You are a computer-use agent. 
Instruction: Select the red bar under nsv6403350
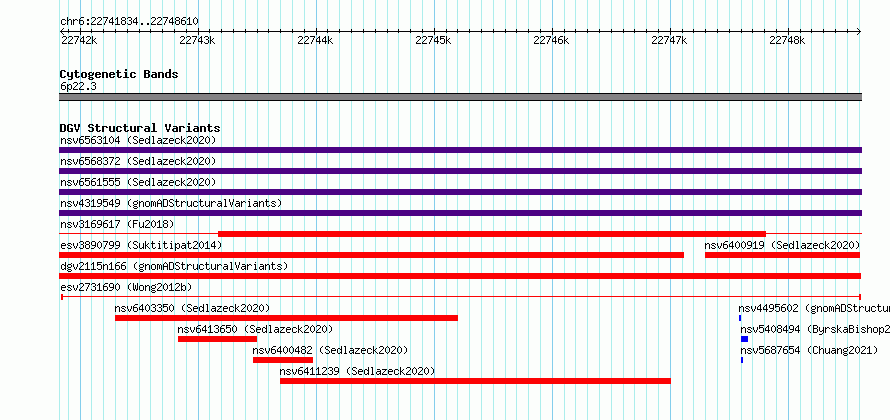(287, 318)
